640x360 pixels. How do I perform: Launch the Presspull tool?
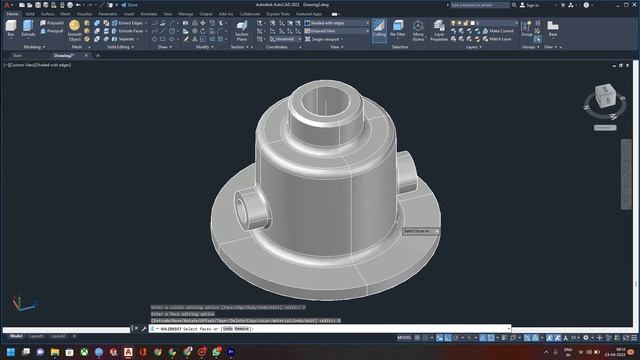coord(51,31)
